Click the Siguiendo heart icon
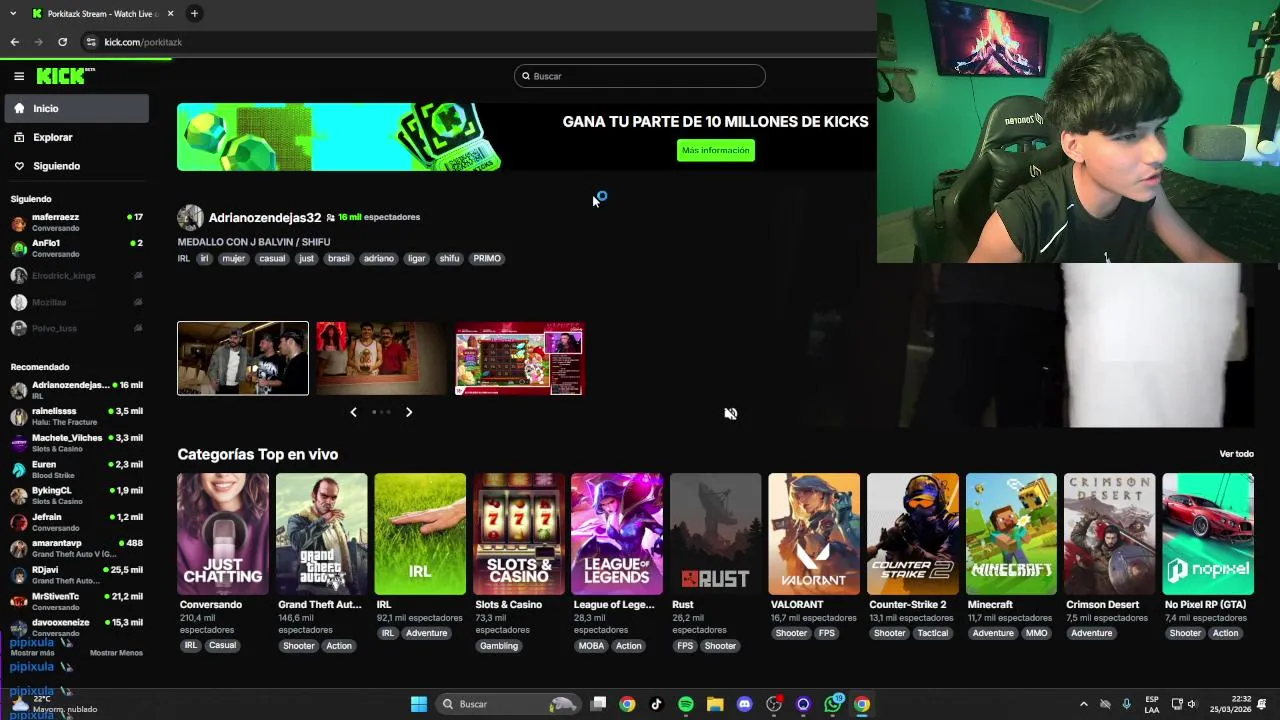The height and width of the screenshot is (720, 1280). pos(19,166)
